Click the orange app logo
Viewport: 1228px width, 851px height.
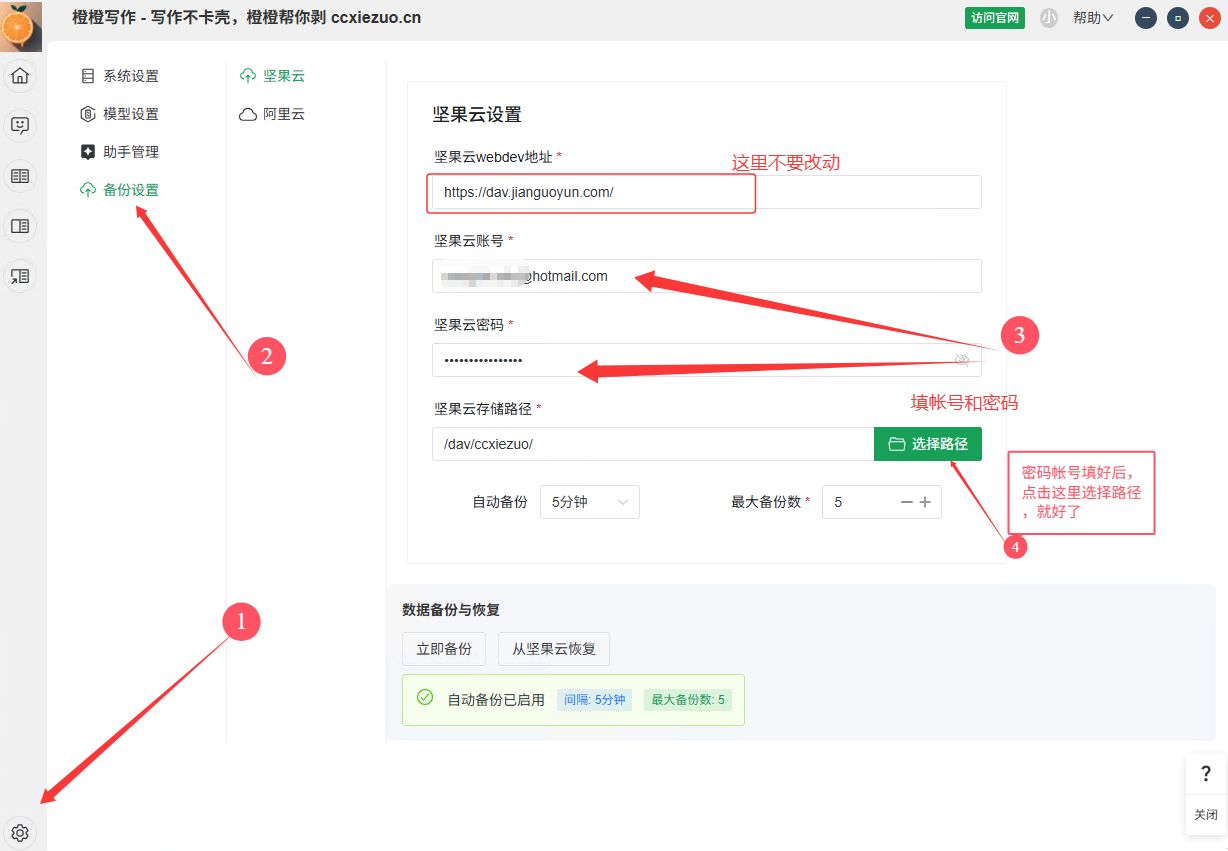pos(21,26)
